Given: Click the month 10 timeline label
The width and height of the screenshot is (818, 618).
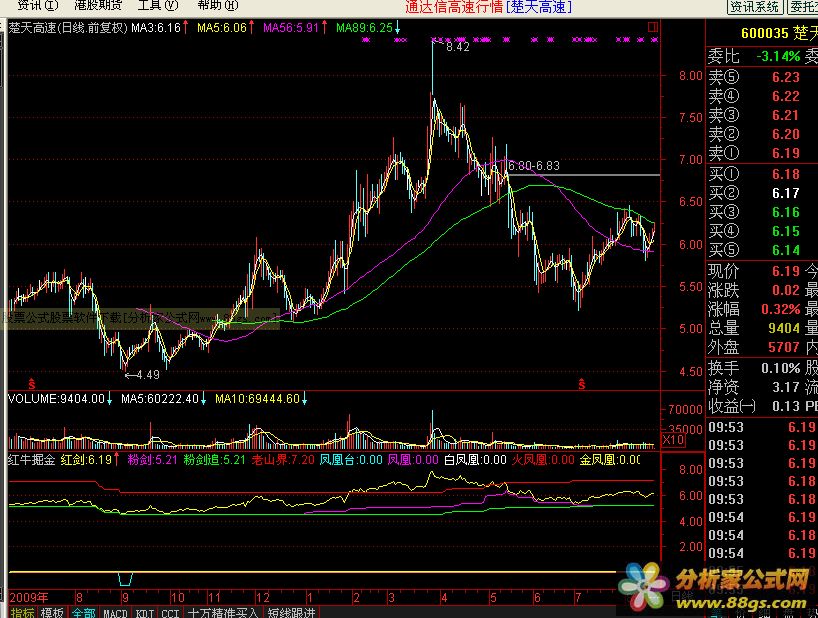Looking at the screenshot, I should click(x=177, y=598).
